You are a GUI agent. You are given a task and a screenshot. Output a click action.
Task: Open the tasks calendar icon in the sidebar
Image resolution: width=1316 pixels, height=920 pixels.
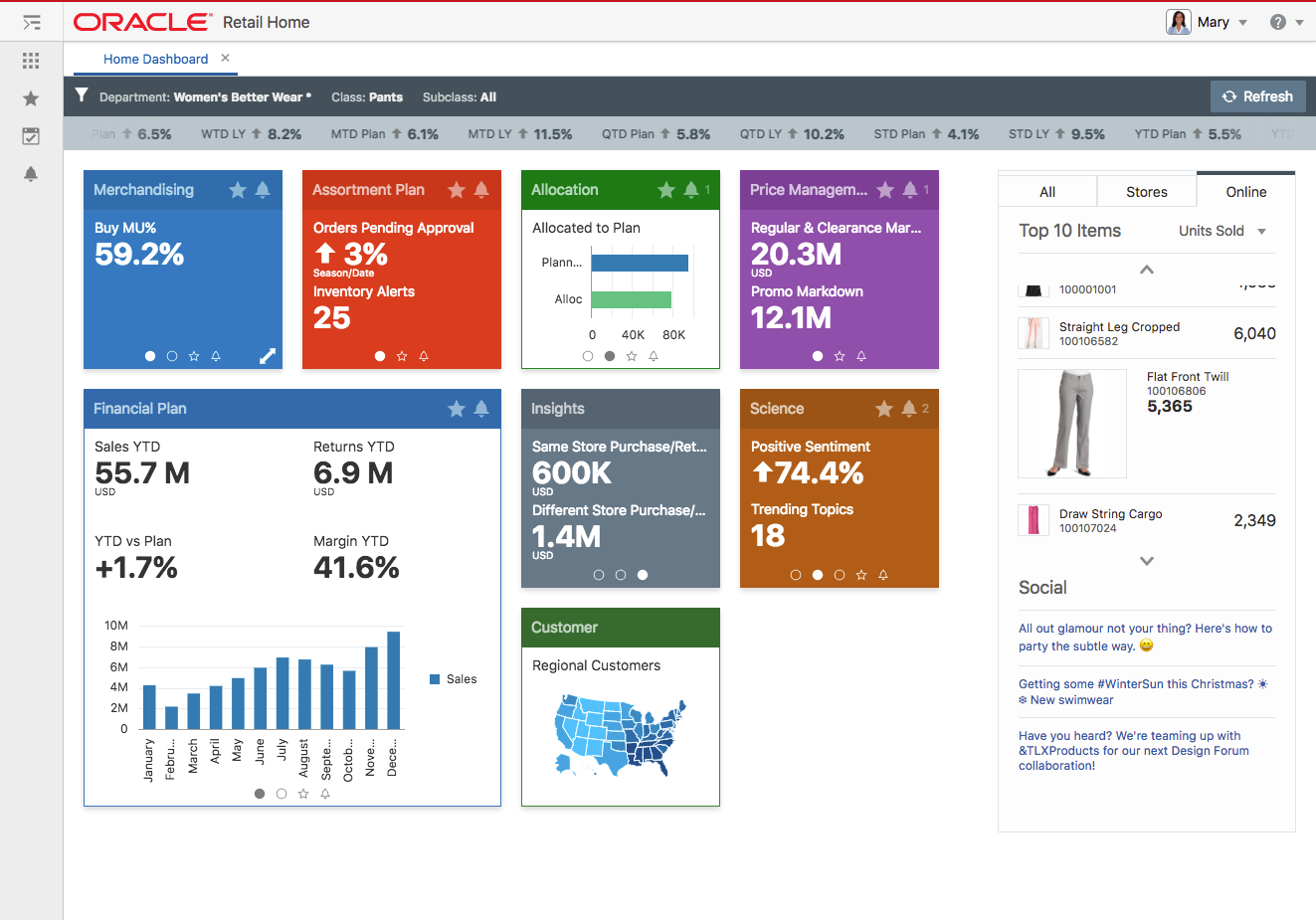pos(30,135)
